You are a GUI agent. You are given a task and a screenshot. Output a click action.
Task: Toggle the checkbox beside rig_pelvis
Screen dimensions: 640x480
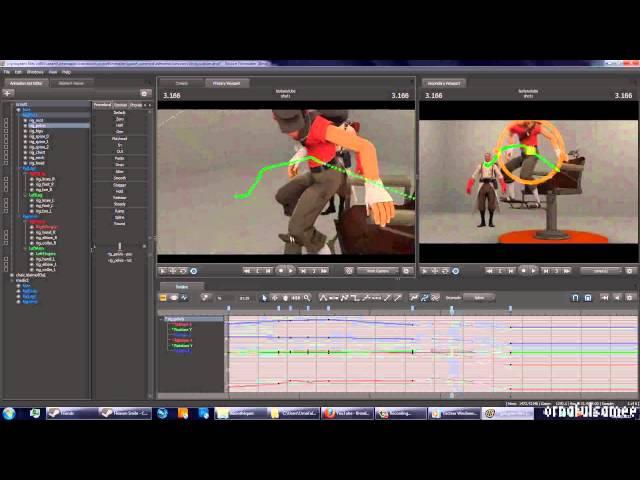click(6, 126)
